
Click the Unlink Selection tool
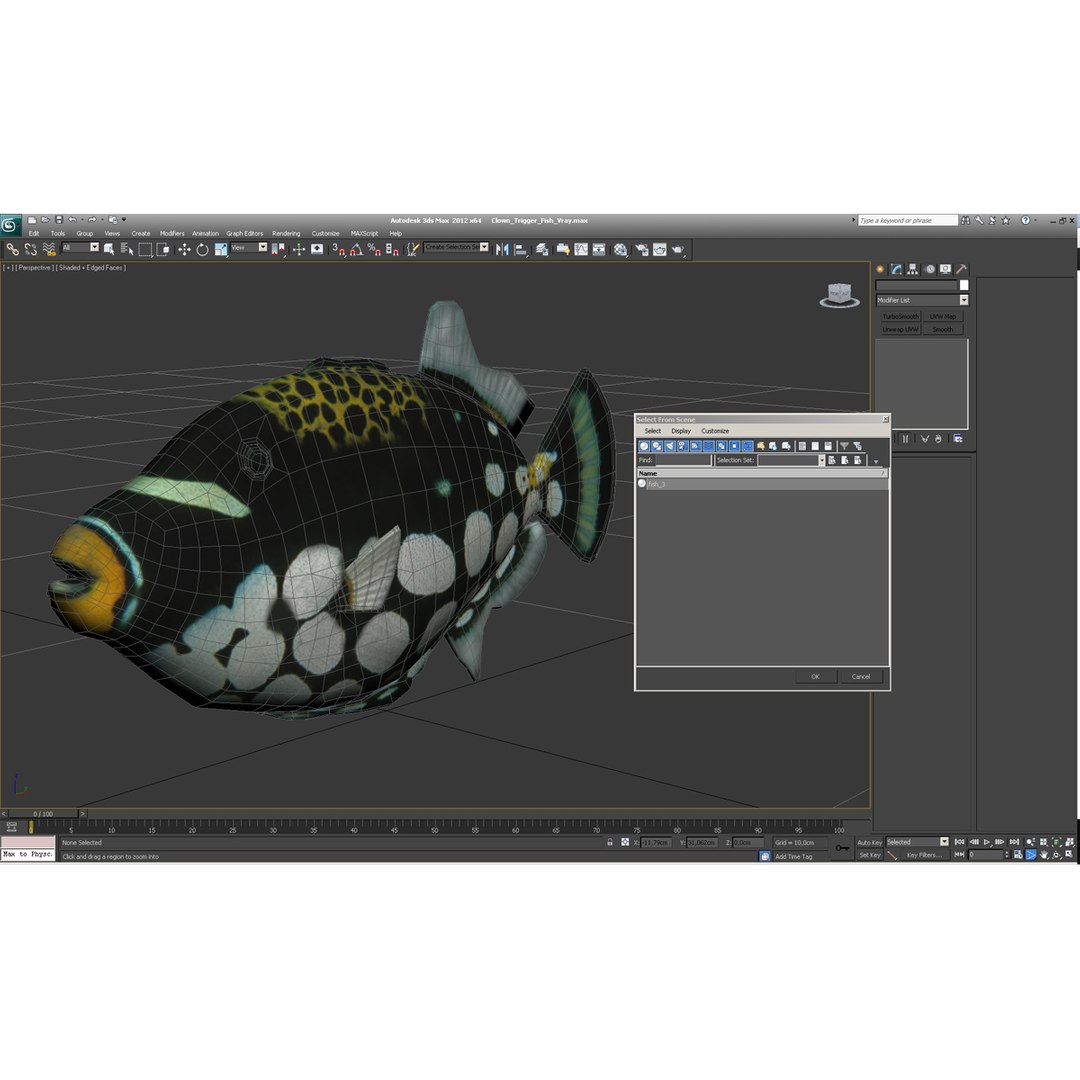click(30, 249)
